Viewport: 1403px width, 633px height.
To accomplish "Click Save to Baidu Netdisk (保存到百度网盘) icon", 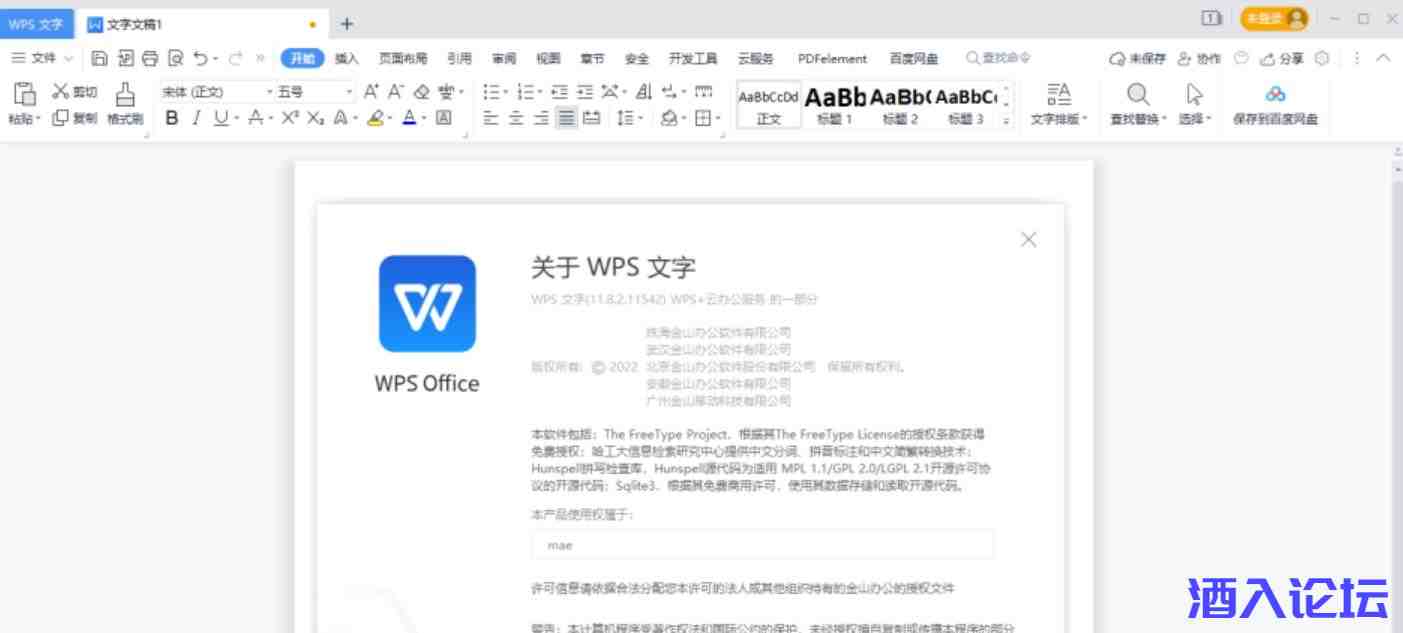I will [1275, 94].
